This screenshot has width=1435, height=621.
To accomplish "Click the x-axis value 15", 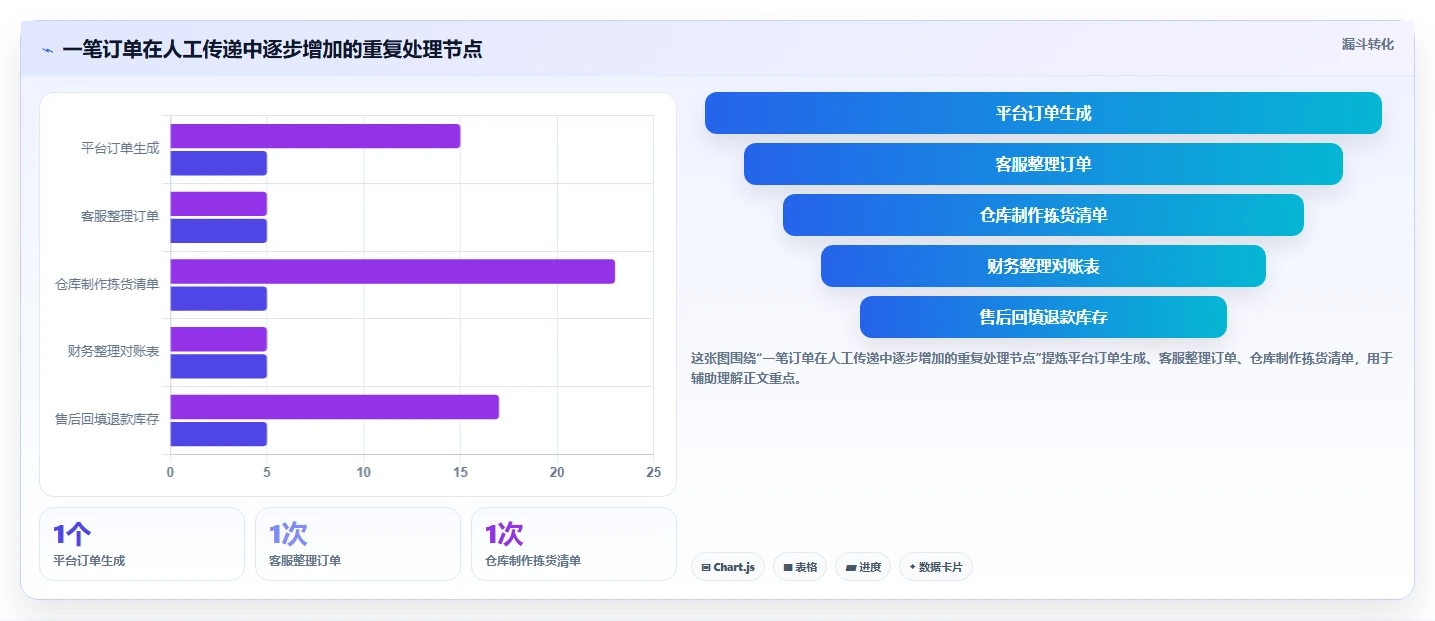I will [460, 472].
